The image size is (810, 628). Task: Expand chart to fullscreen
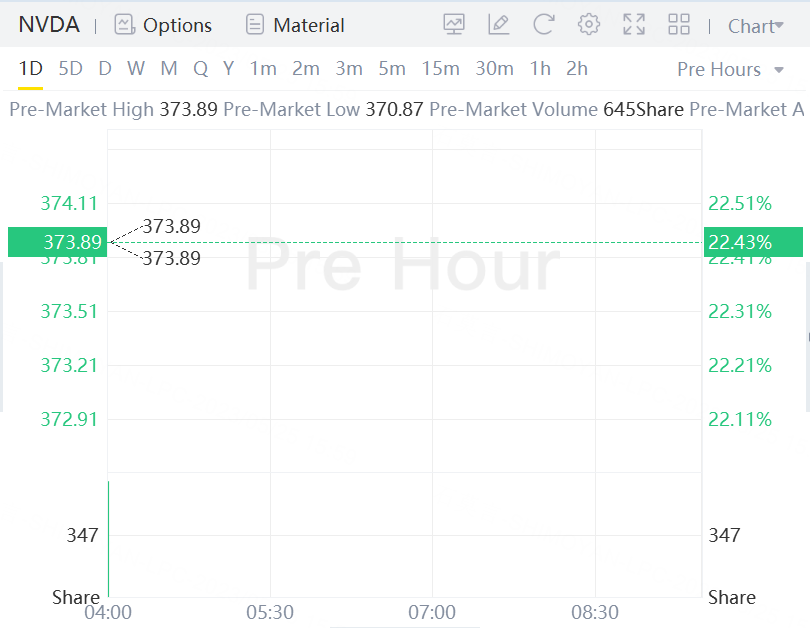click(634, 25)
